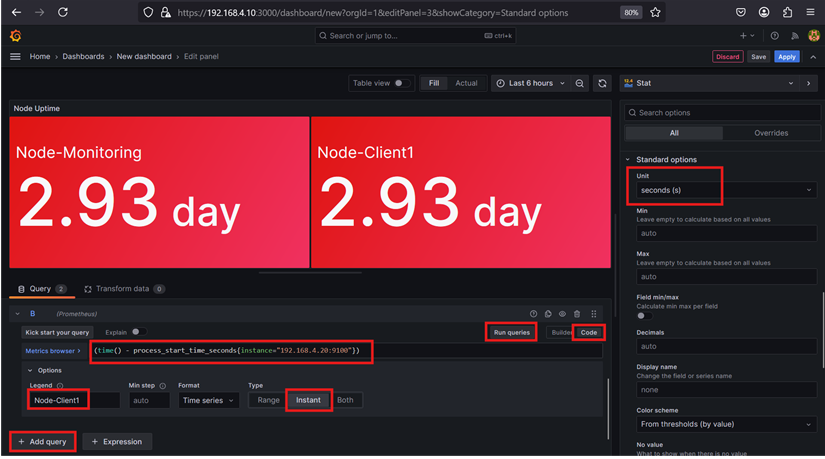Toggle the Grafana side navigation menu
This screenshot has width=825, height=459.
(15, 56)
